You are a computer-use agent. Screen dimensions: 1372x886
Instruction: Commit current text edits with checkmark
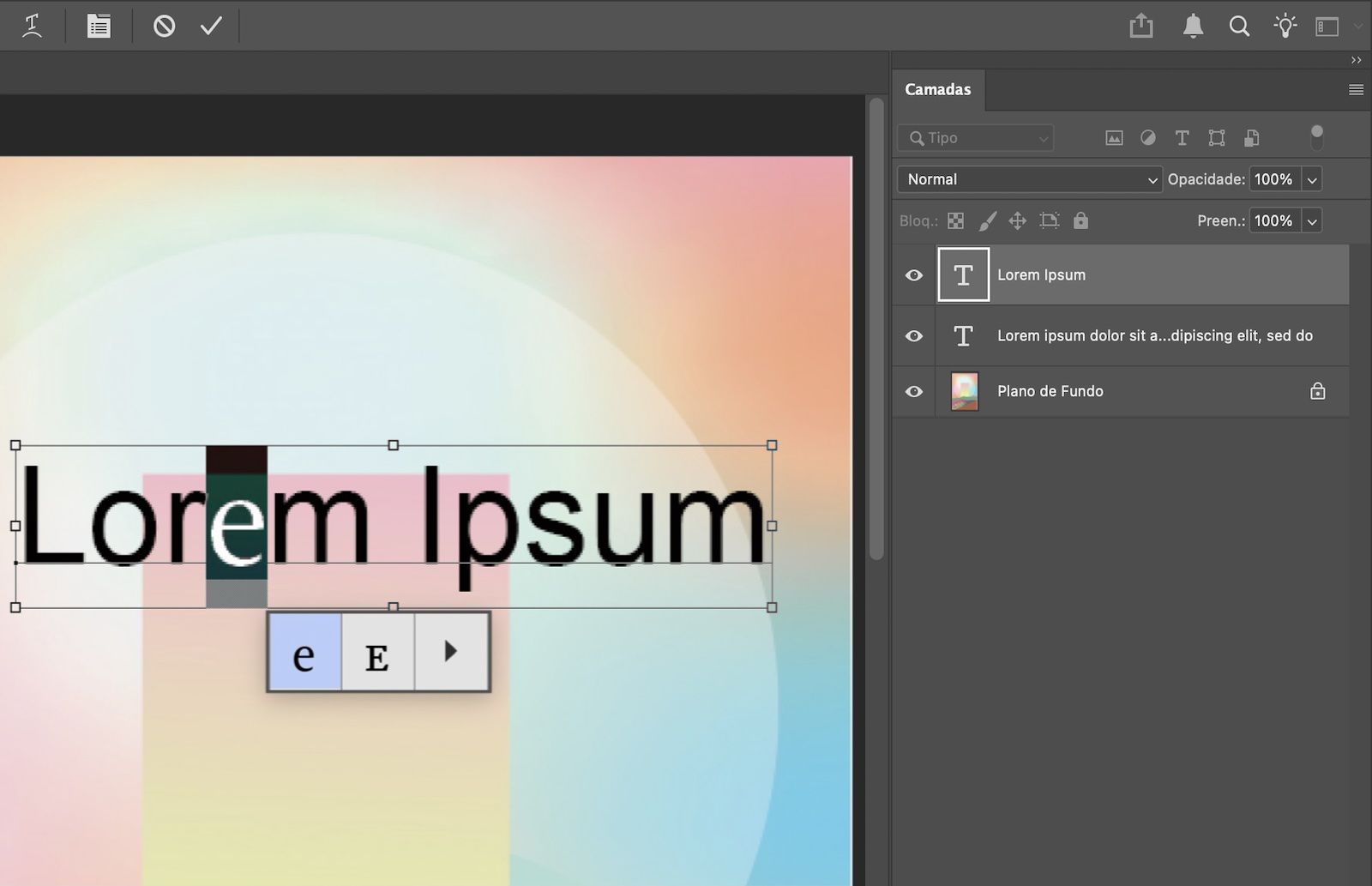(x=211, y=26)
